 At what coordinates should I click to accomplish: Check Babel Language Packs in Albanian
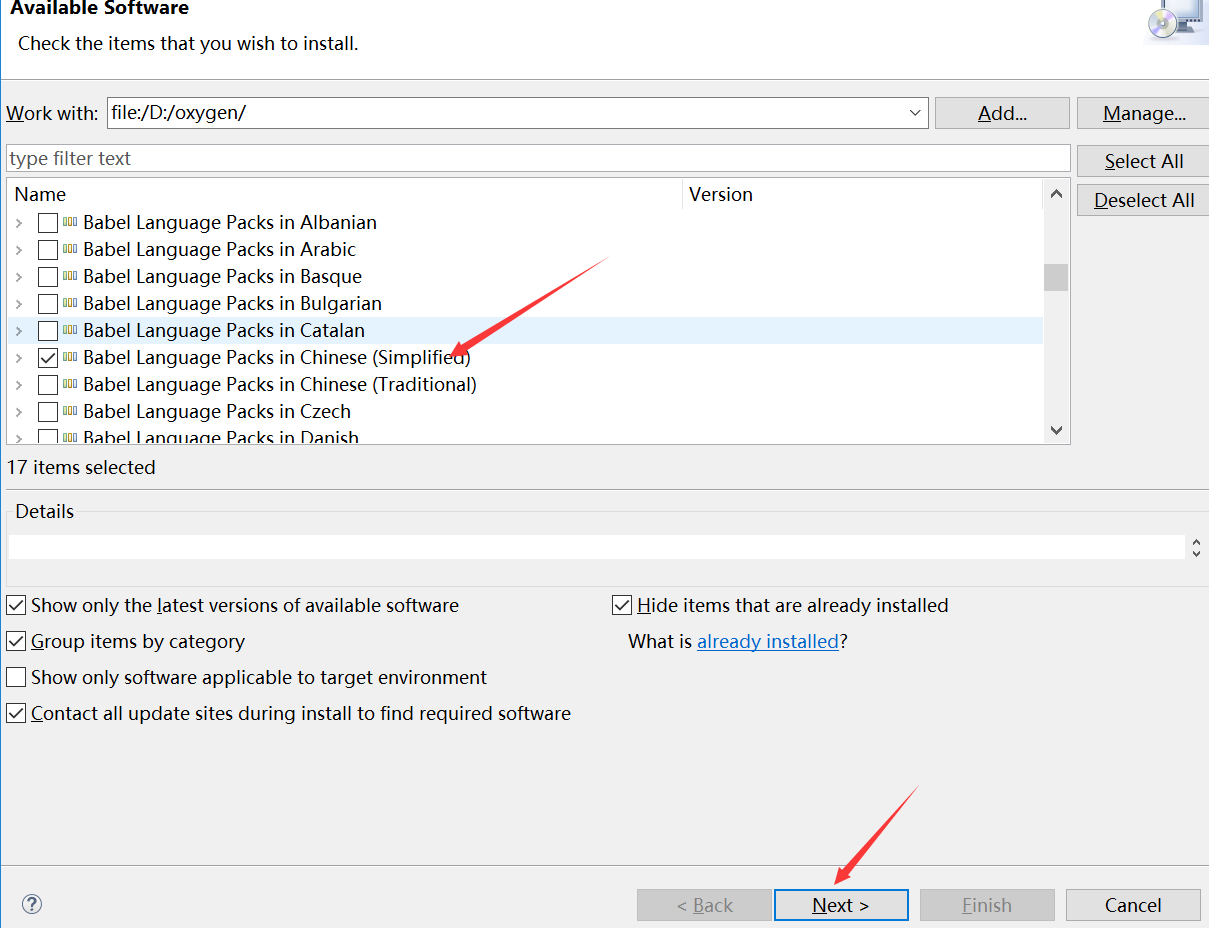47,223
